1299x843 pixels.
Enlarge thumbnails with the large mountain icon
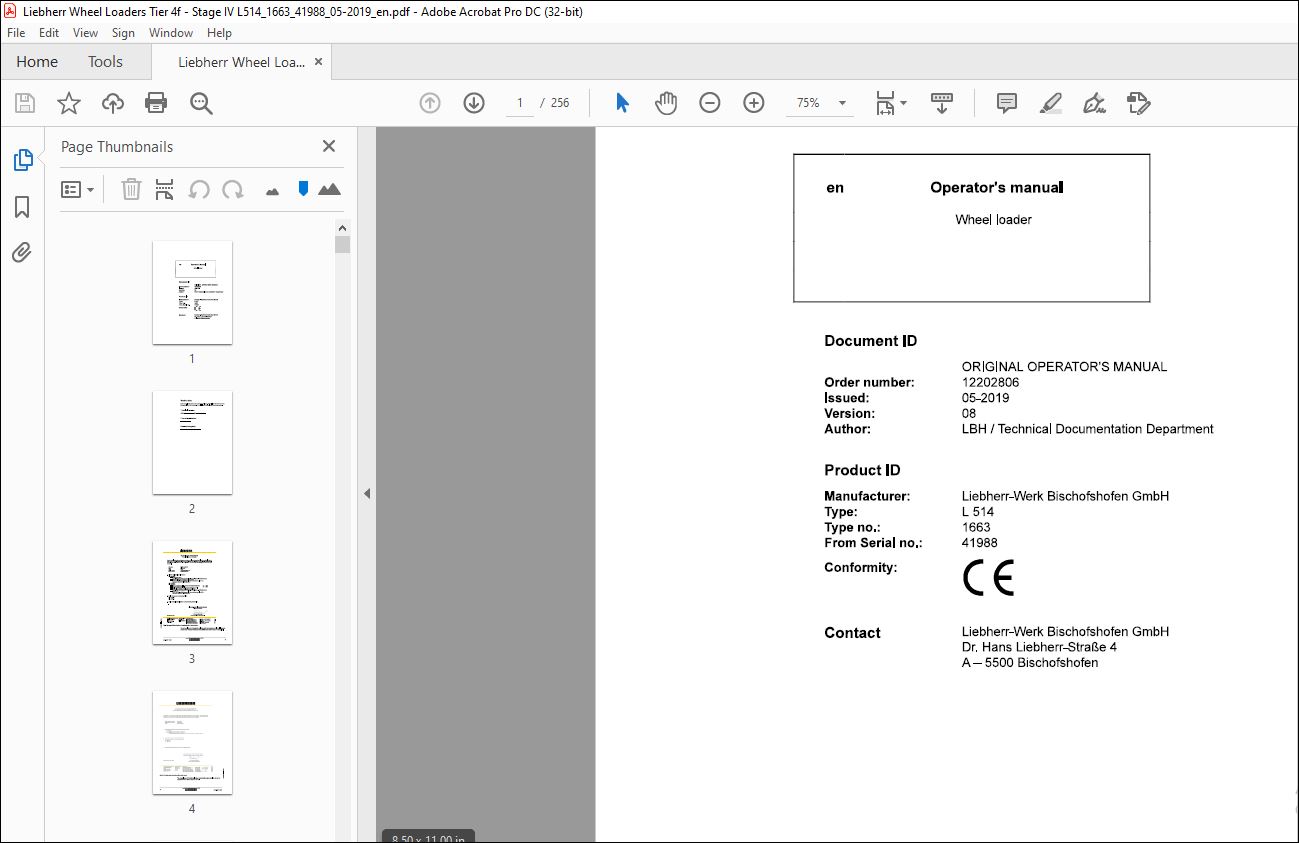click(x=329, y=188)
